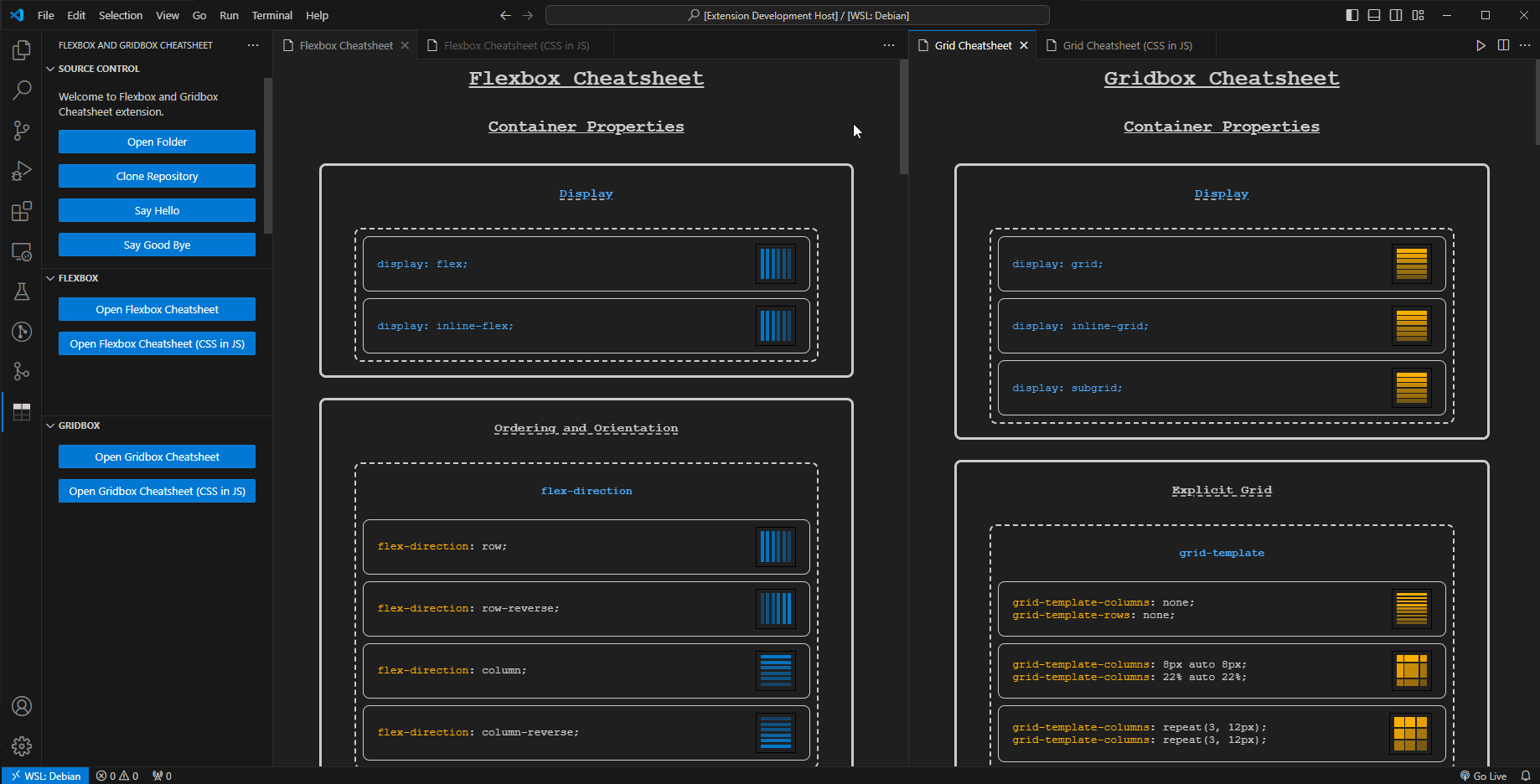Open the Testing flask view
This screenshot has width=1540, height=784.
point(22,291)
